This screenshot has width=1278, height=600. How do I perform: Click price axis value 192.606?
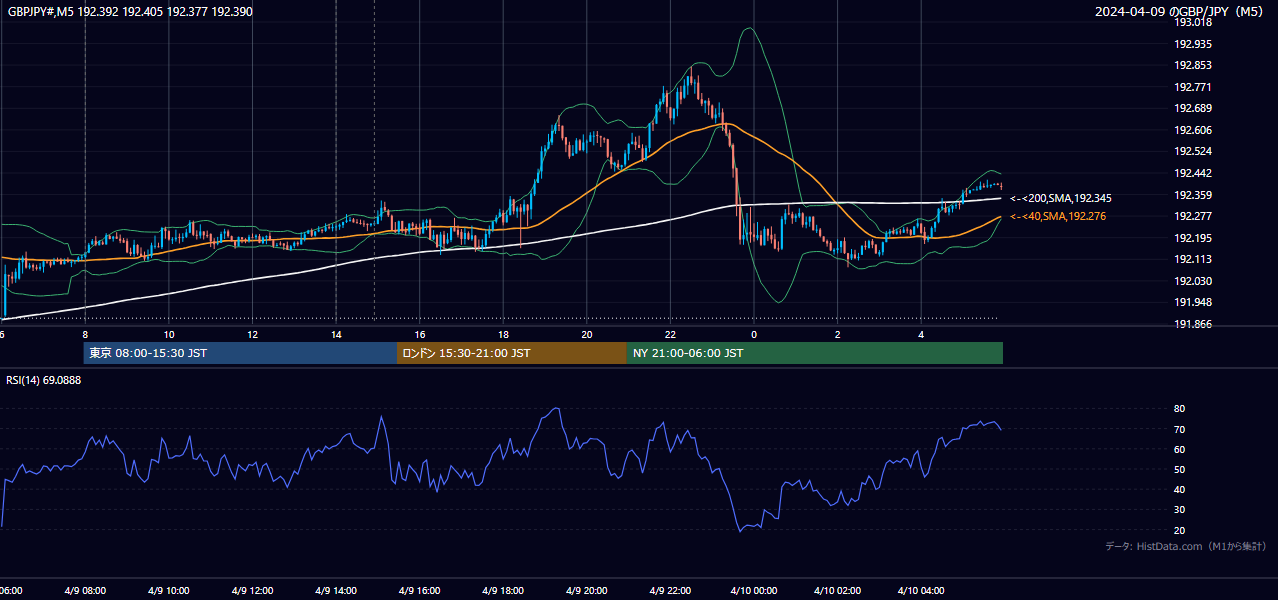[x=1192, y=130]
